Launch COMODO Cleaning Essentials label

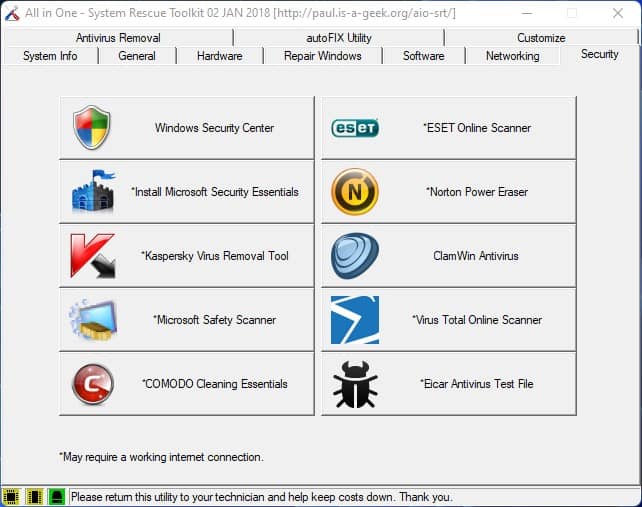click(215, 384)
